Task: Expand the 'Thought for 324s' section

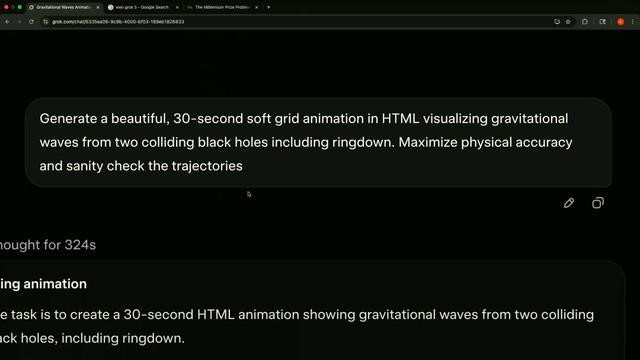Action: click(48, 245)
